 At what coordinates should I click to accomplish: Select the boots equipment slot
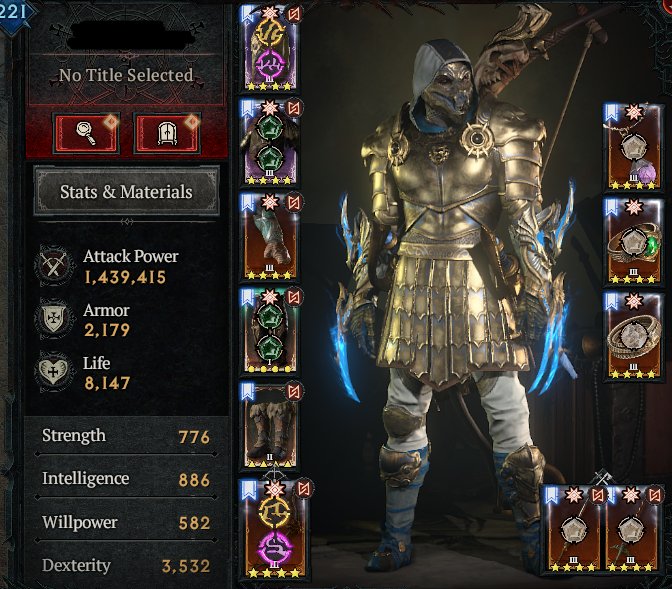point(270,425)
